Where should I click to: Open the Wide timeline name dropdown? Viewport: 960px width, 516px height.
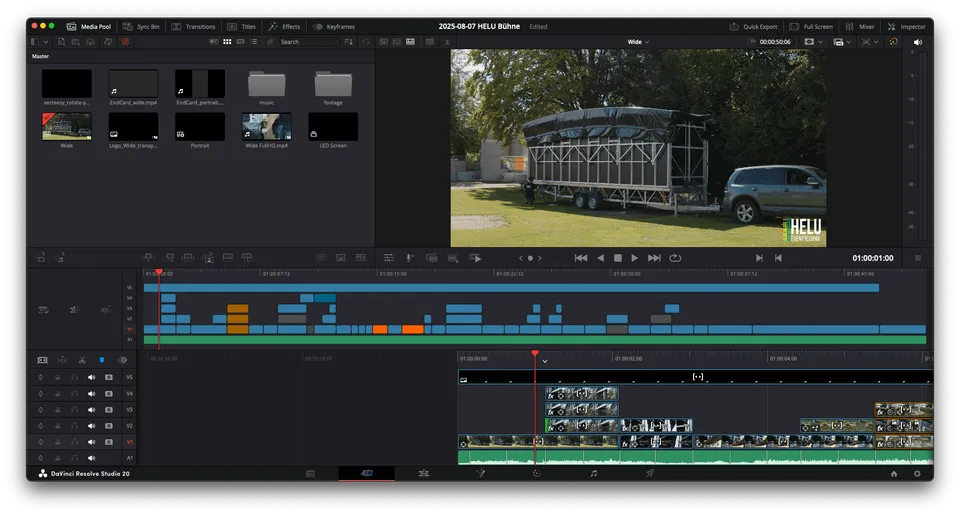click(638, 42)
